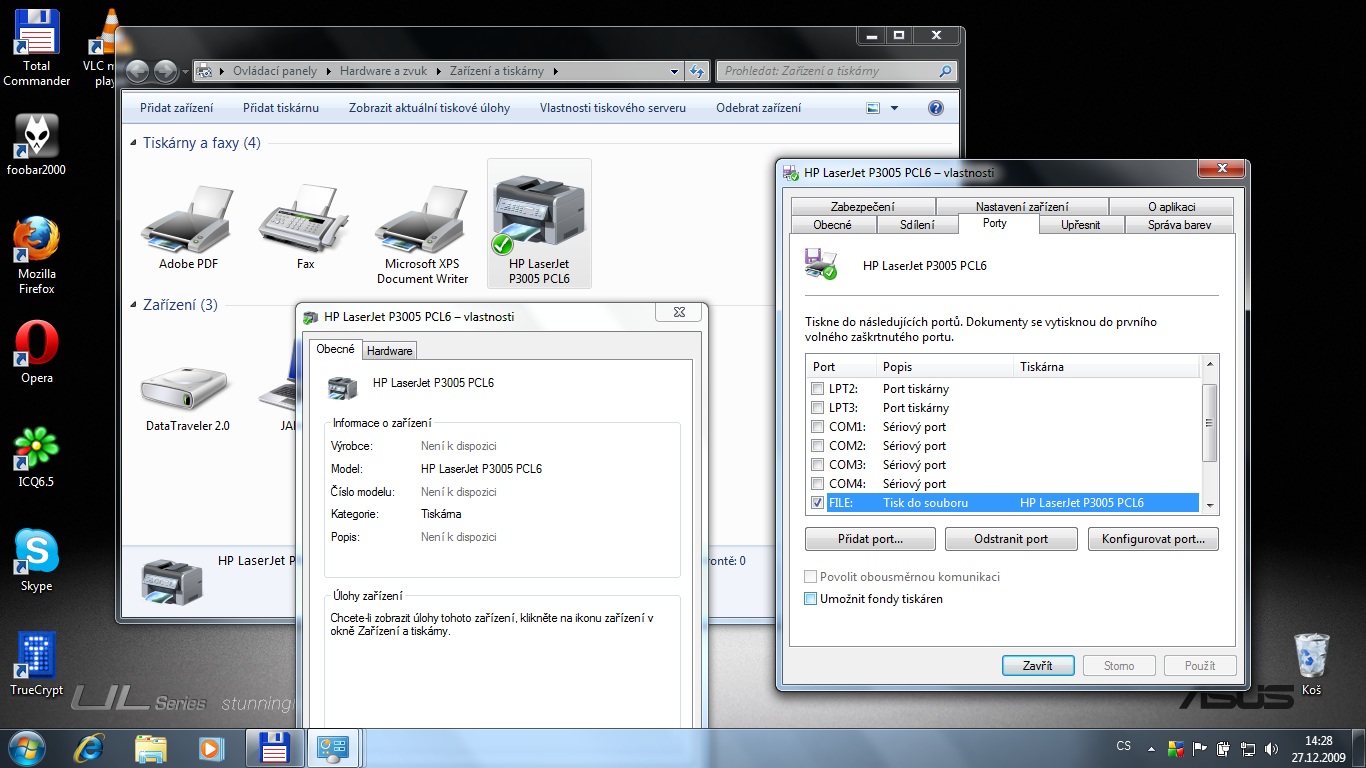Open the foobar2000 desktop shortcut
The image size is (1366, 768).
(37, 144)
